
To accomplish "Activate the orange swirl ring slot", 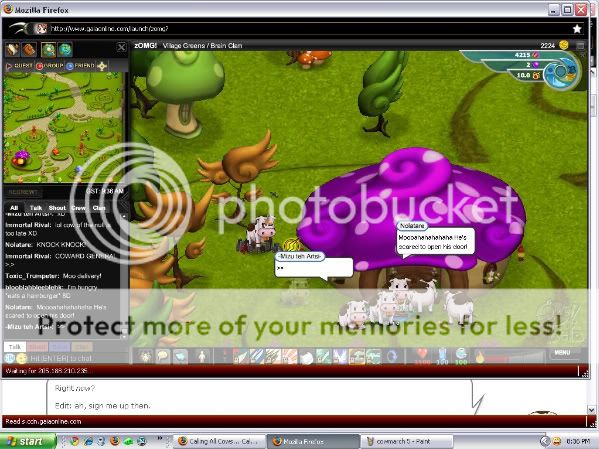I will [x=357, y=357].
